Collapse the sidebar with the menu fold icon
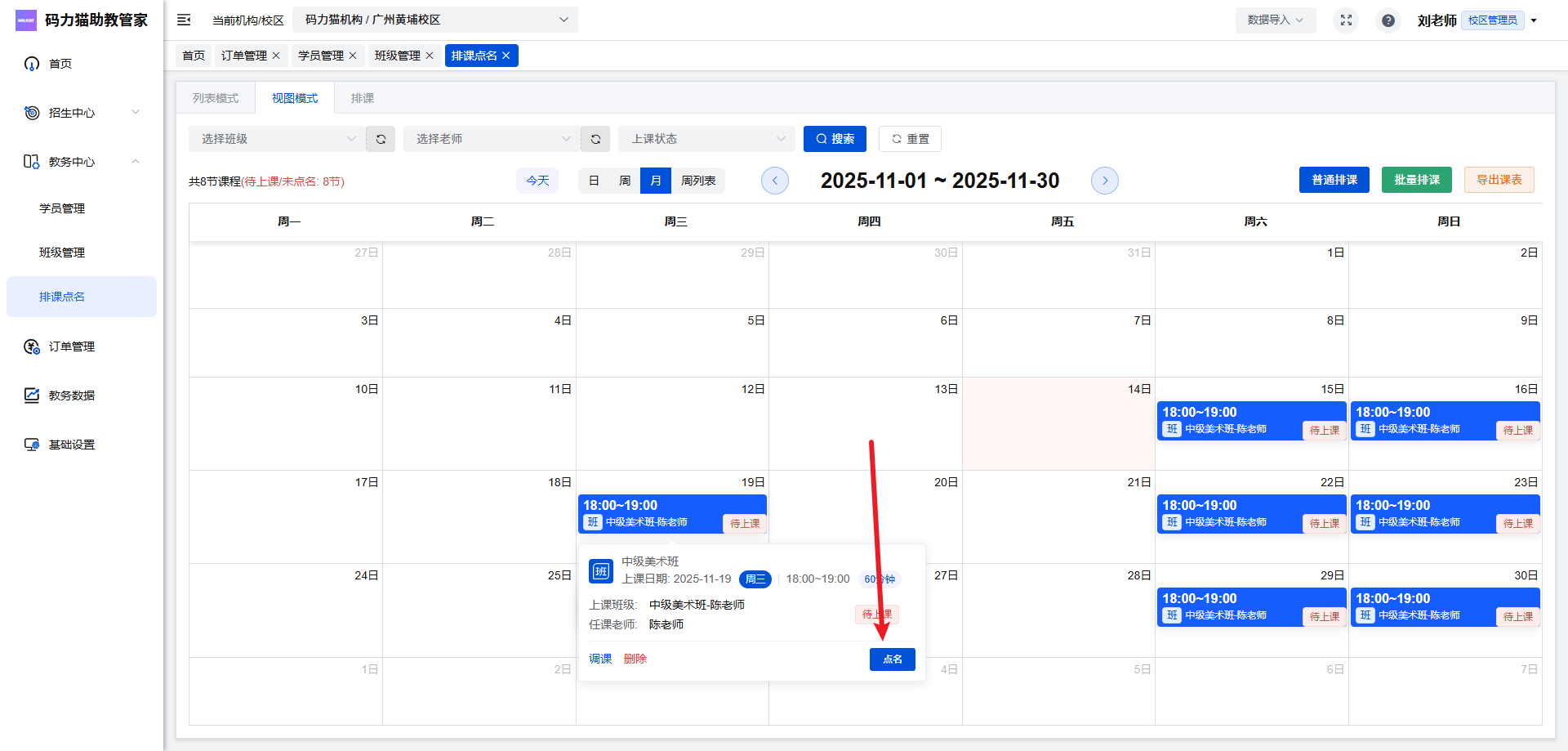Screen dimensions: 1568x751 click(x=184, y=20)
